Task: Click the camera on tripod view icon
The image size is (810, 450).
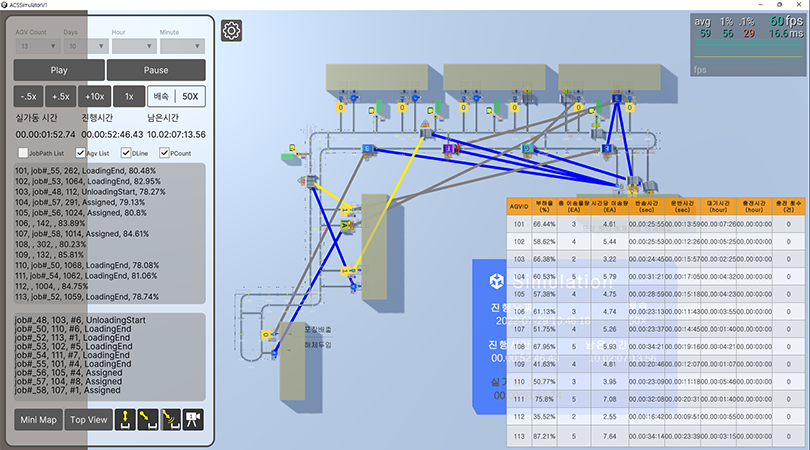Action: [x=193, y=419]
